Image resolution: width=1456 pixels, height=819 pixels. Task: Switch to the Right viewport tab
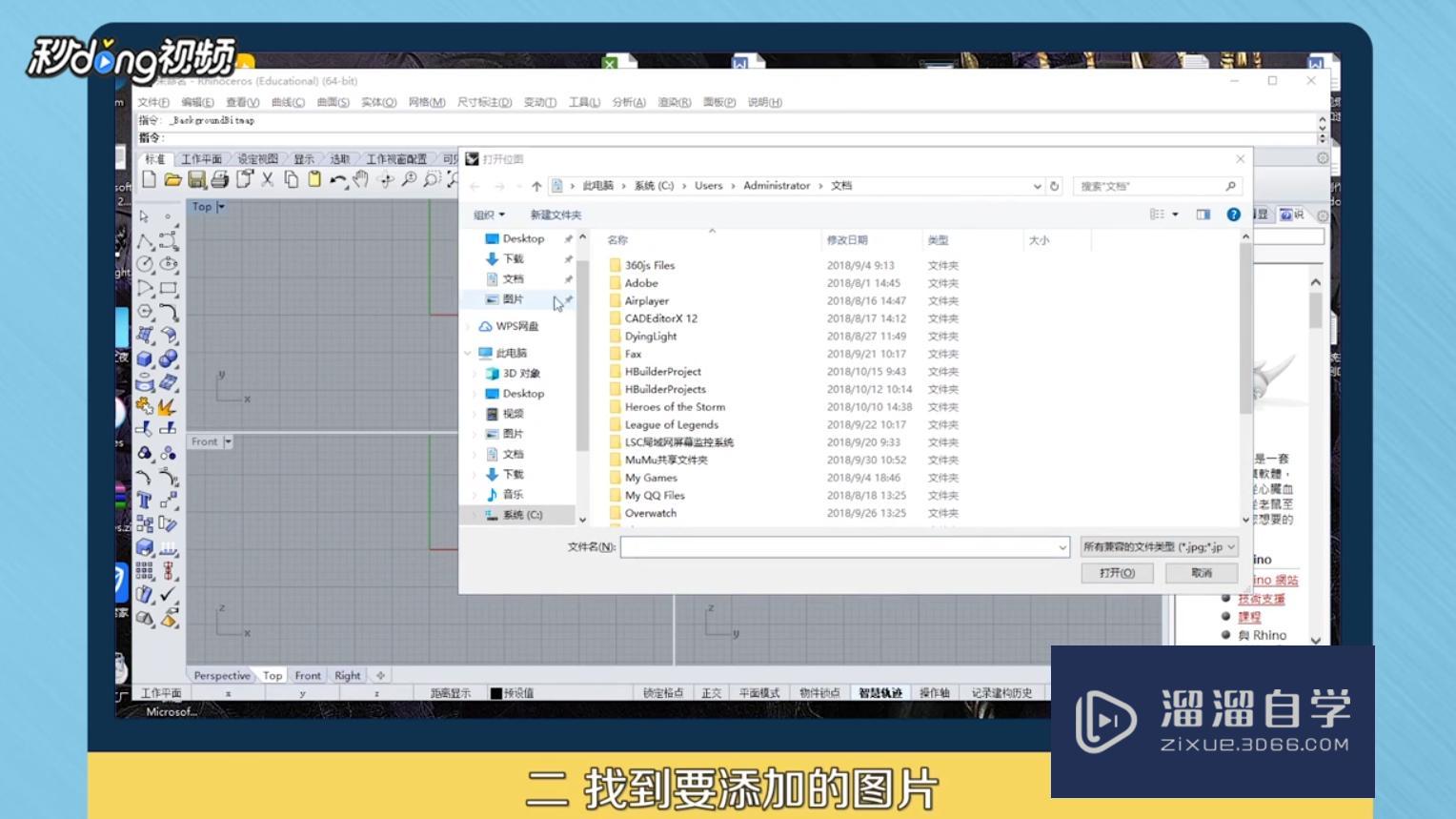pyautogui.click(x=348, y=675)
